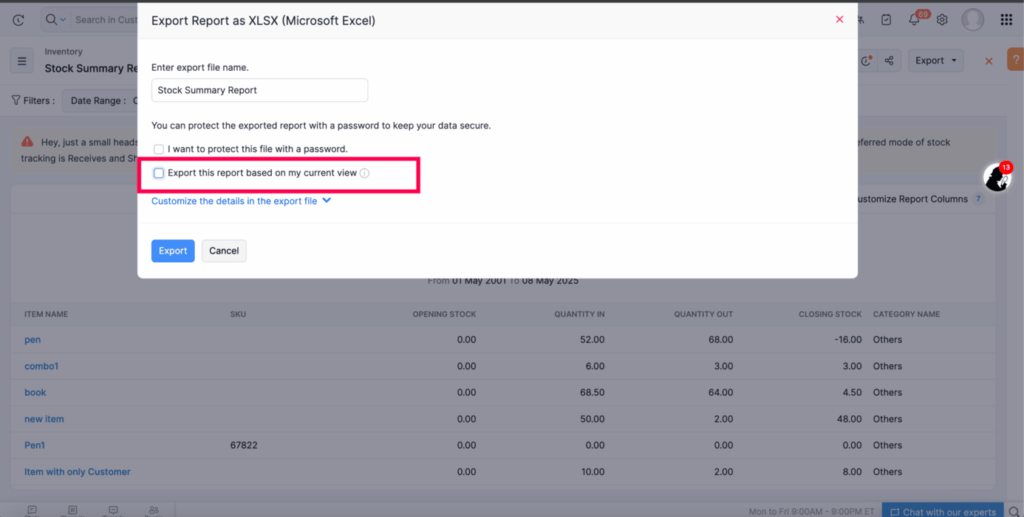Click the red warning triangle icon

[x=27, y=142]
